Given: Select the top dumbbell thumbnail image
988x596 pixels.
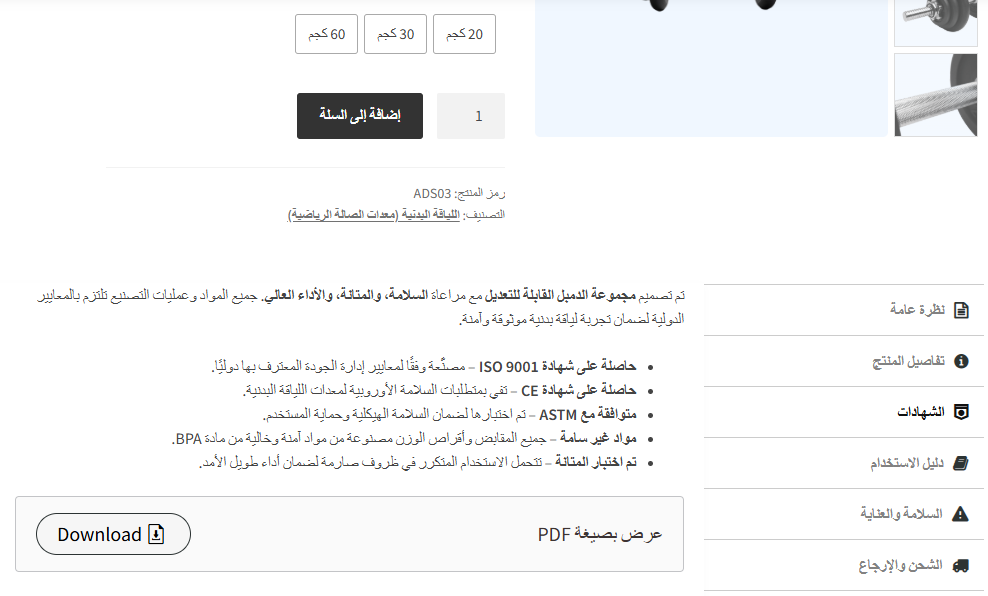Looking at the screenshot, I should [935, 22].
